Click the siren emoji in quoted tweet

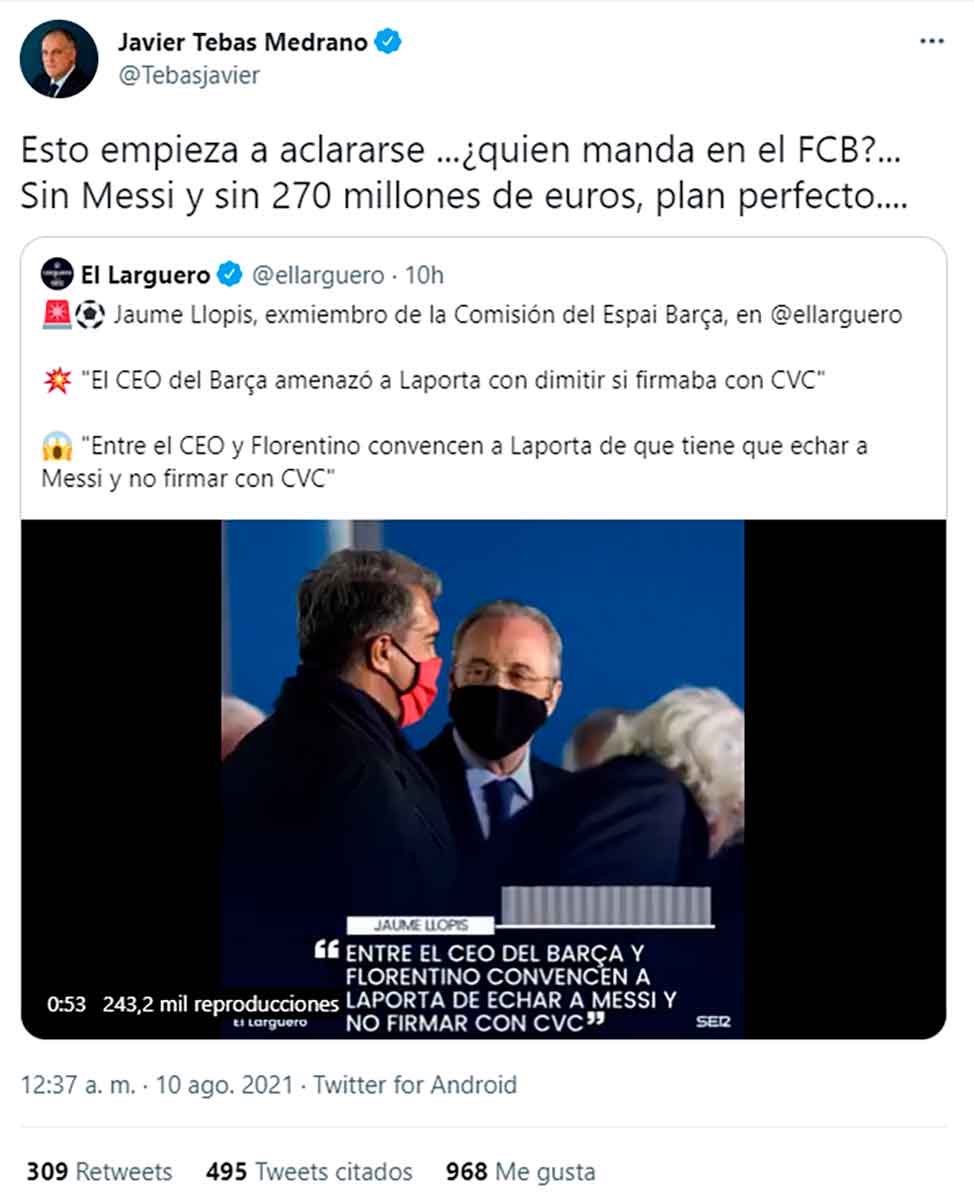53,315
